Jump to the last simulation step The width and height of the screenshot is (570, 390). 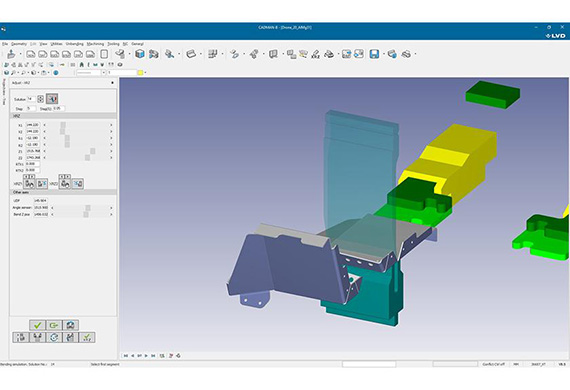pyautogui.click(x=153, y=356)
